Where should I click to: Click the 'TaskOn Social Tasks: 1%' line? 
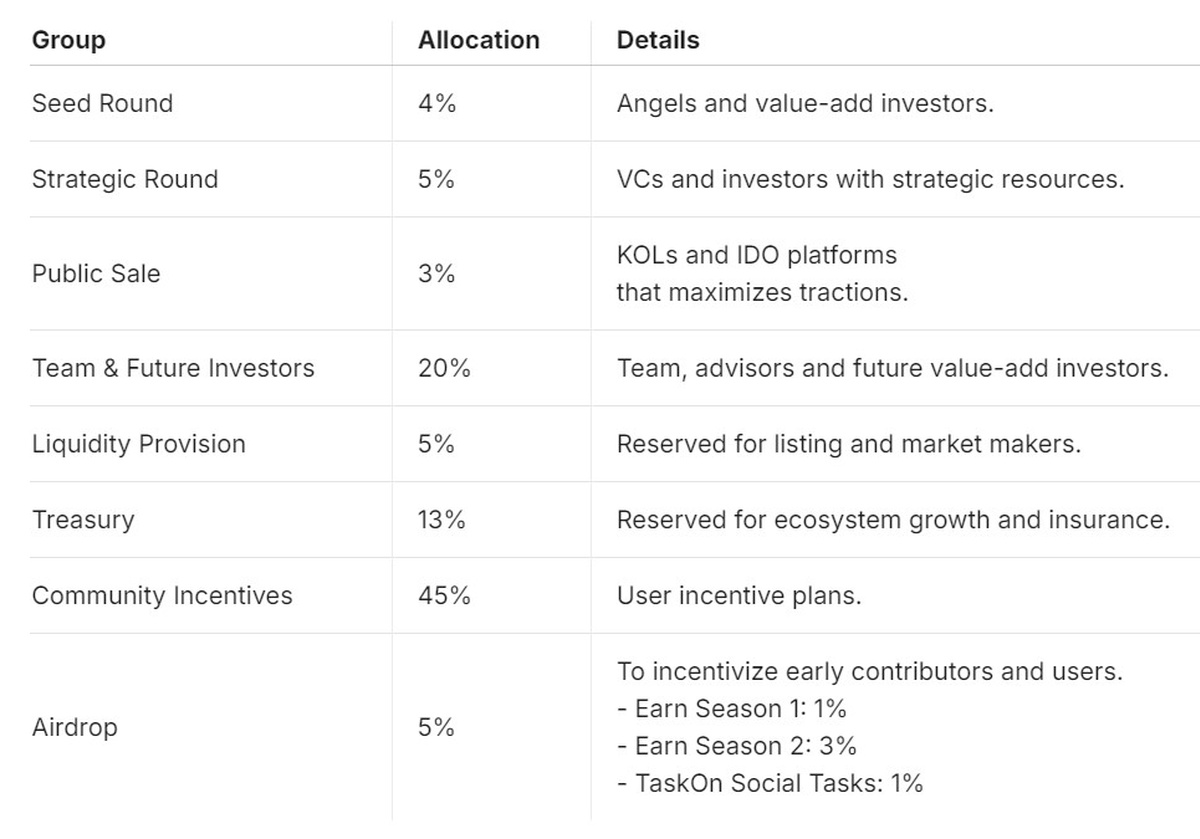tap(769, 784)
